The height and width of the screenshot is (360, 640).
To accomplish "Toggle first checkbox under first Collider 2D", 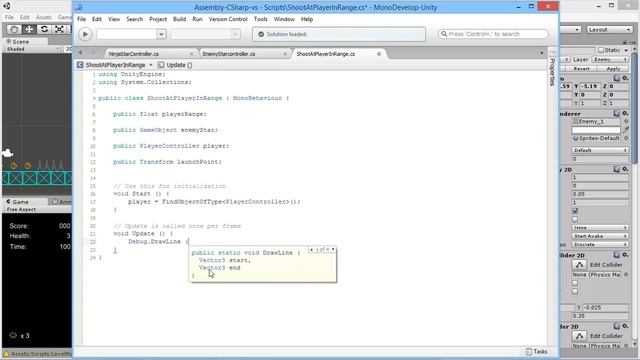I will (575, 283).
